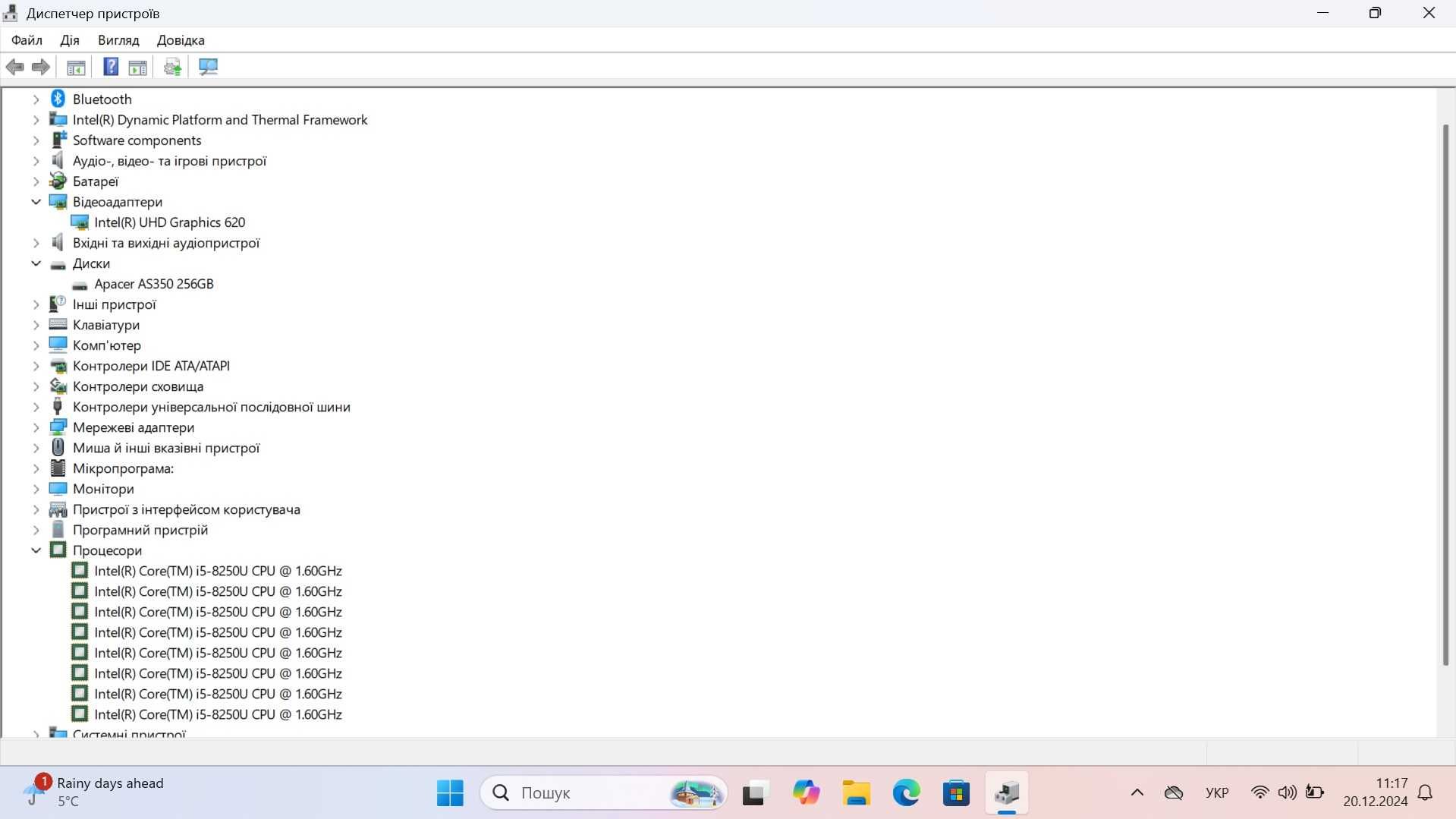Image resolution: width=1456 pixels, height=819 pixels.
Task: Select Apacer AS350 256GB disk
Action: click(x=154, y=284)
